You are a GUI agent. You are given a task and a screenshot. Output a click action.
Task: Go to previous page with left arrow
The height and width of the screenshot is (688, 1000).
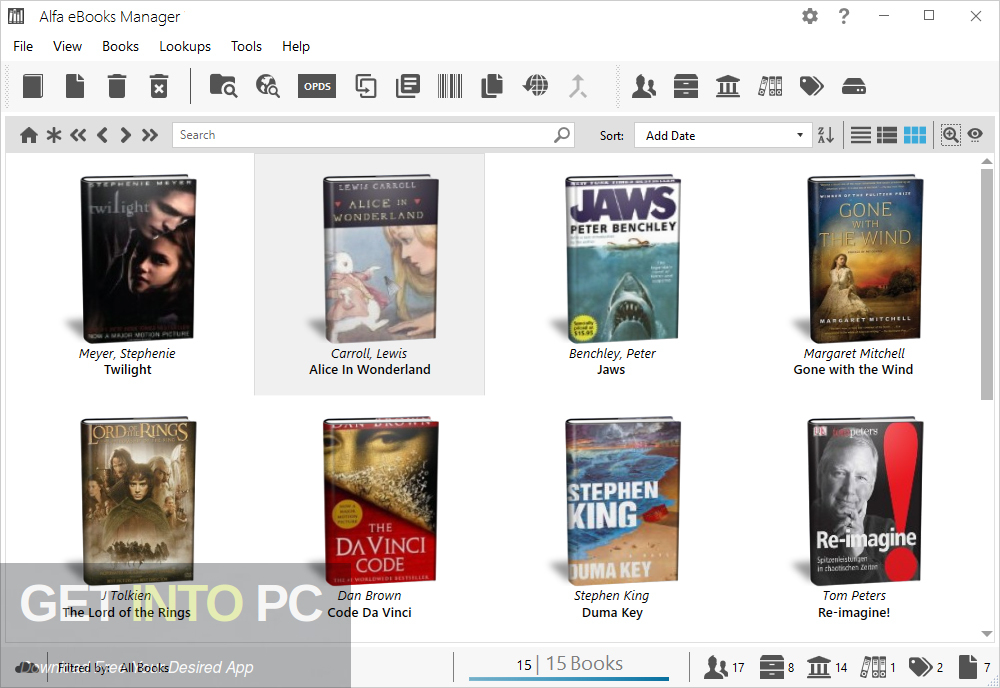(x=102, y=135)
